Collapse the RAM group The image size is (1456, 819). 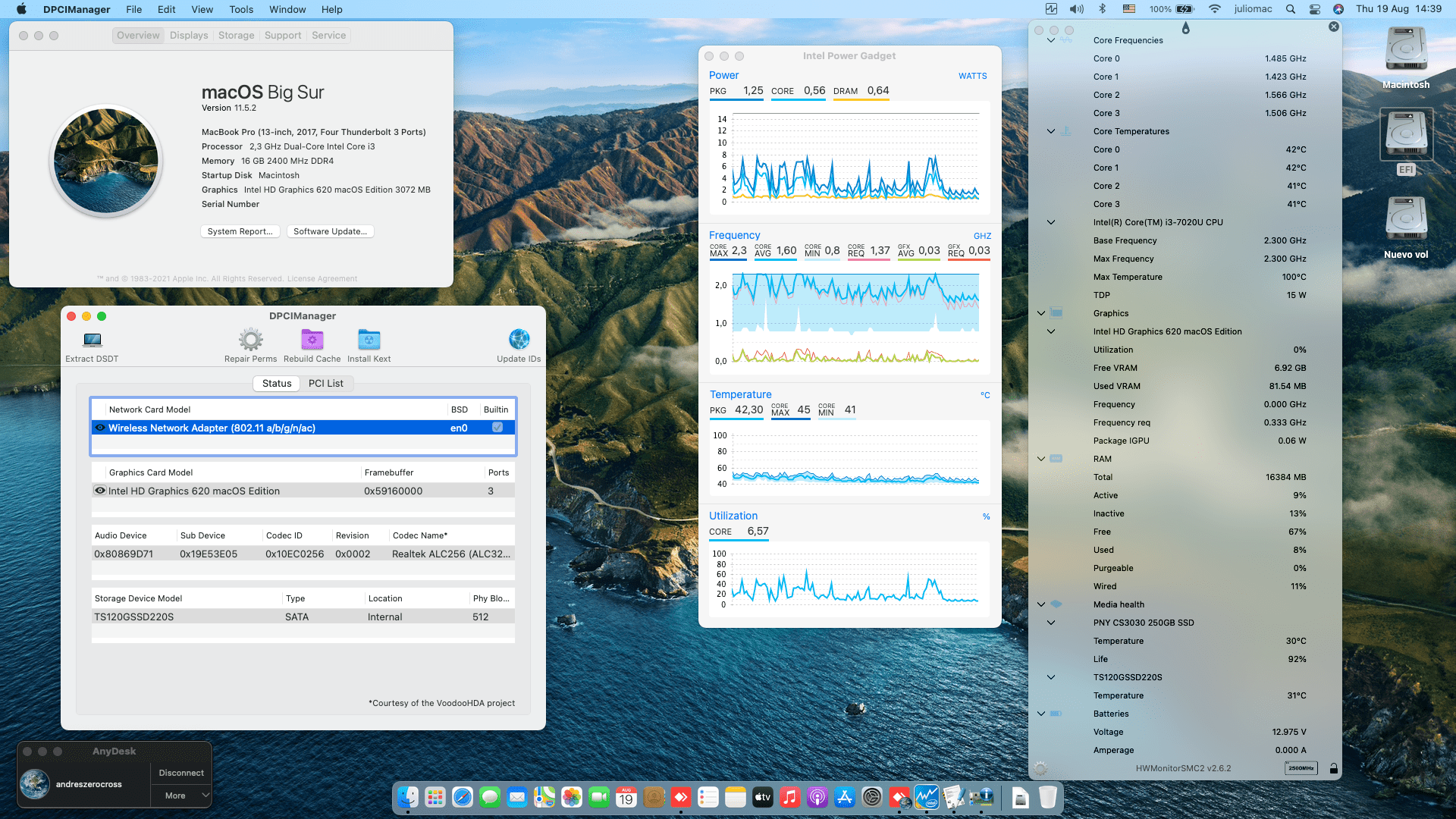click(x=1041, y=459)
